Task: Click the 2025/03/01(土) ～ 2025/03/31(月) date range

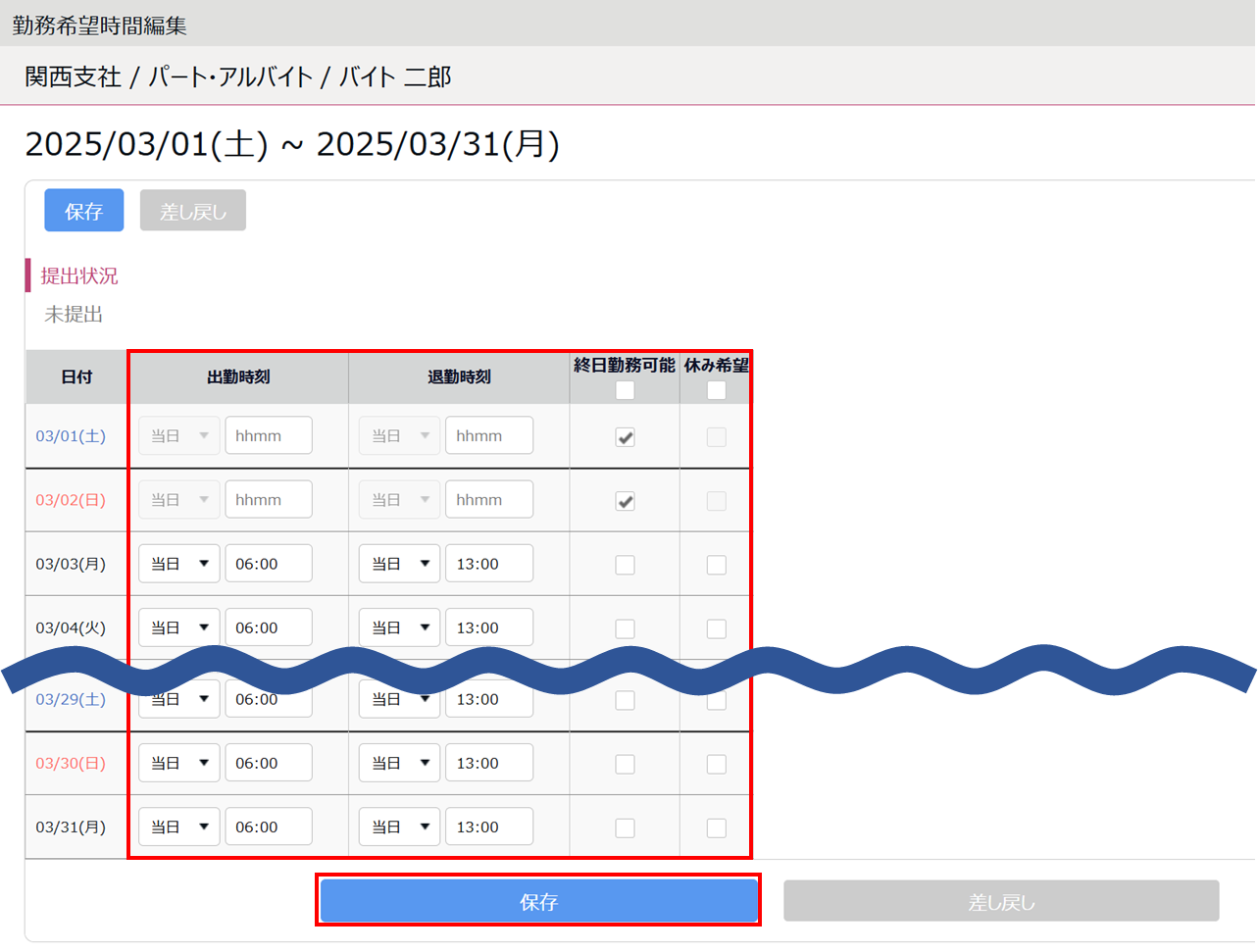Action: [x=292, y=144]
